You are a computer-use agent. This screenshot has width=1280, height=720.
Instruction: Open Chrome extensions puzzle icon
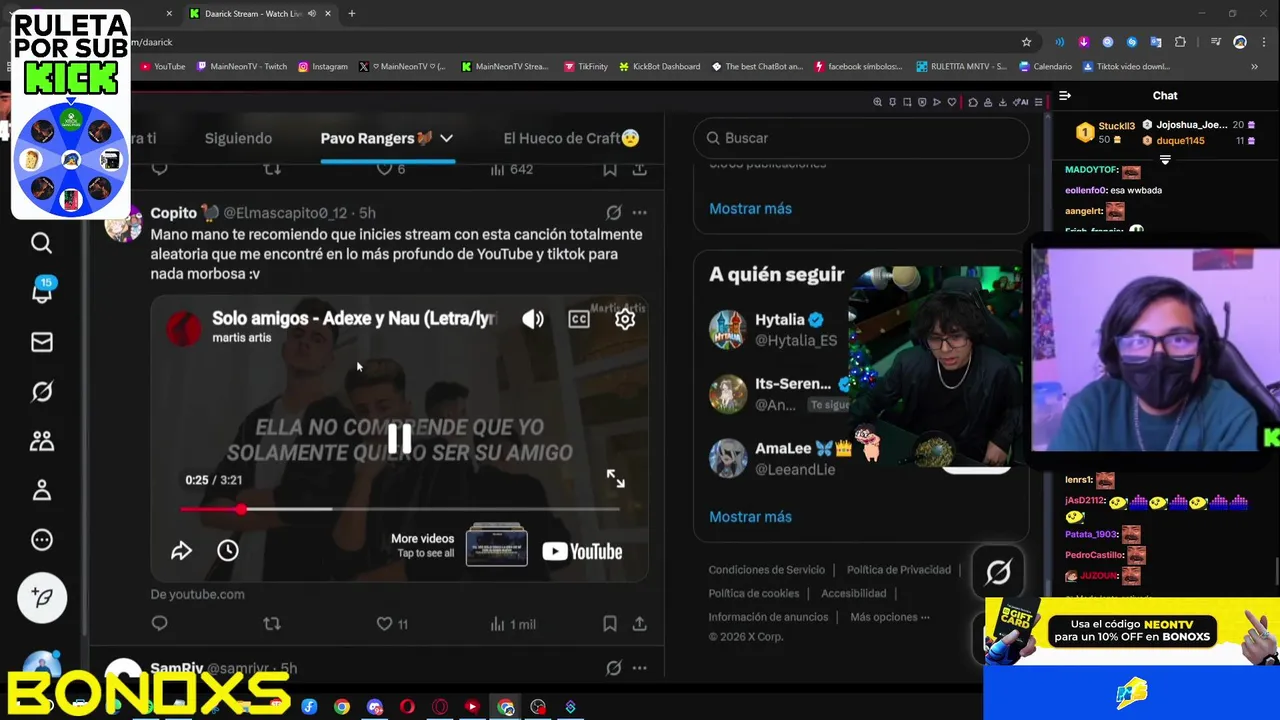click(x=1180, y=42)
